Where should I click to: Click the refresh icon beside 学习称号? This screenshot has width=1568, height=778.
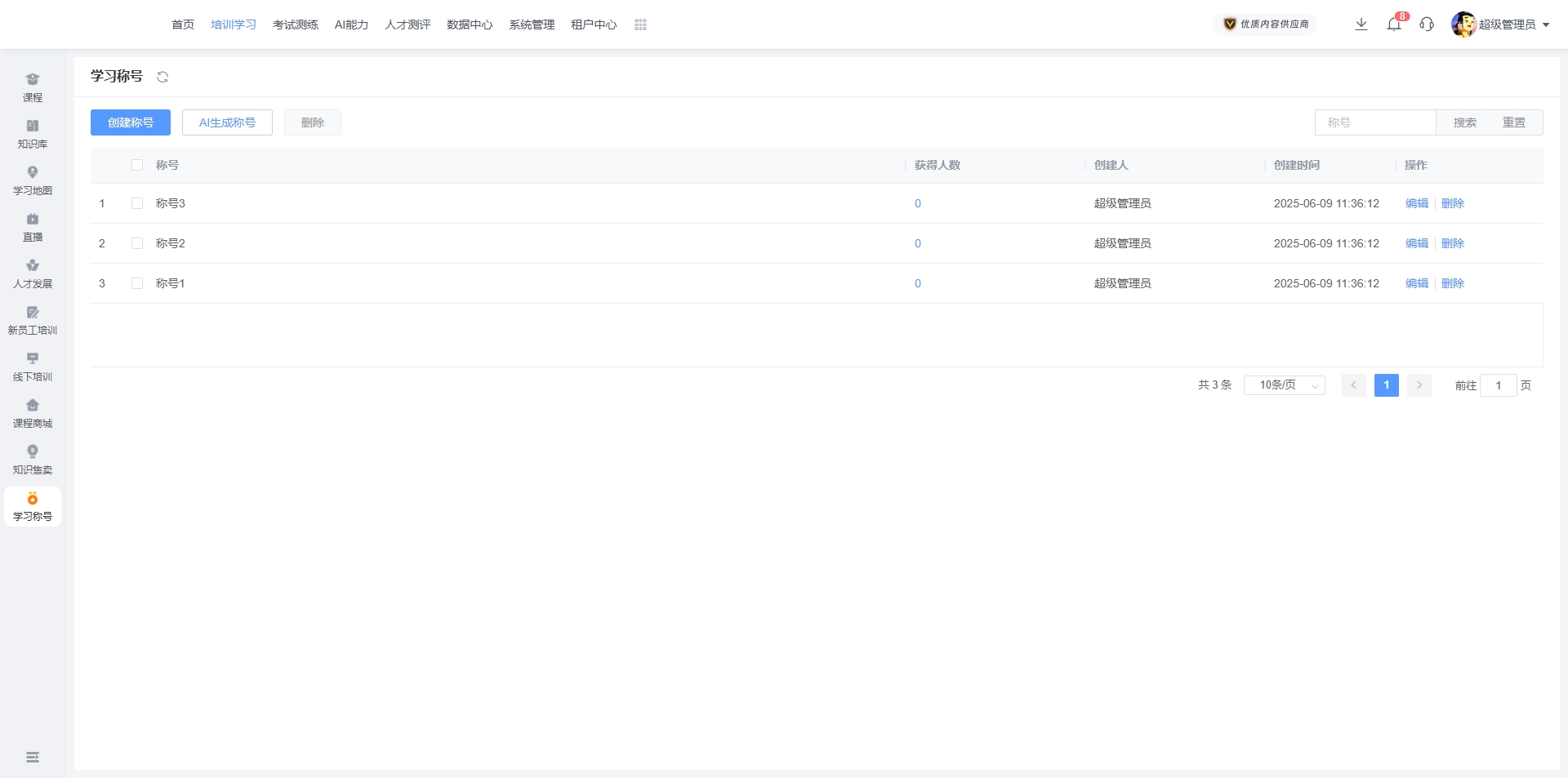tap(163, 77)
